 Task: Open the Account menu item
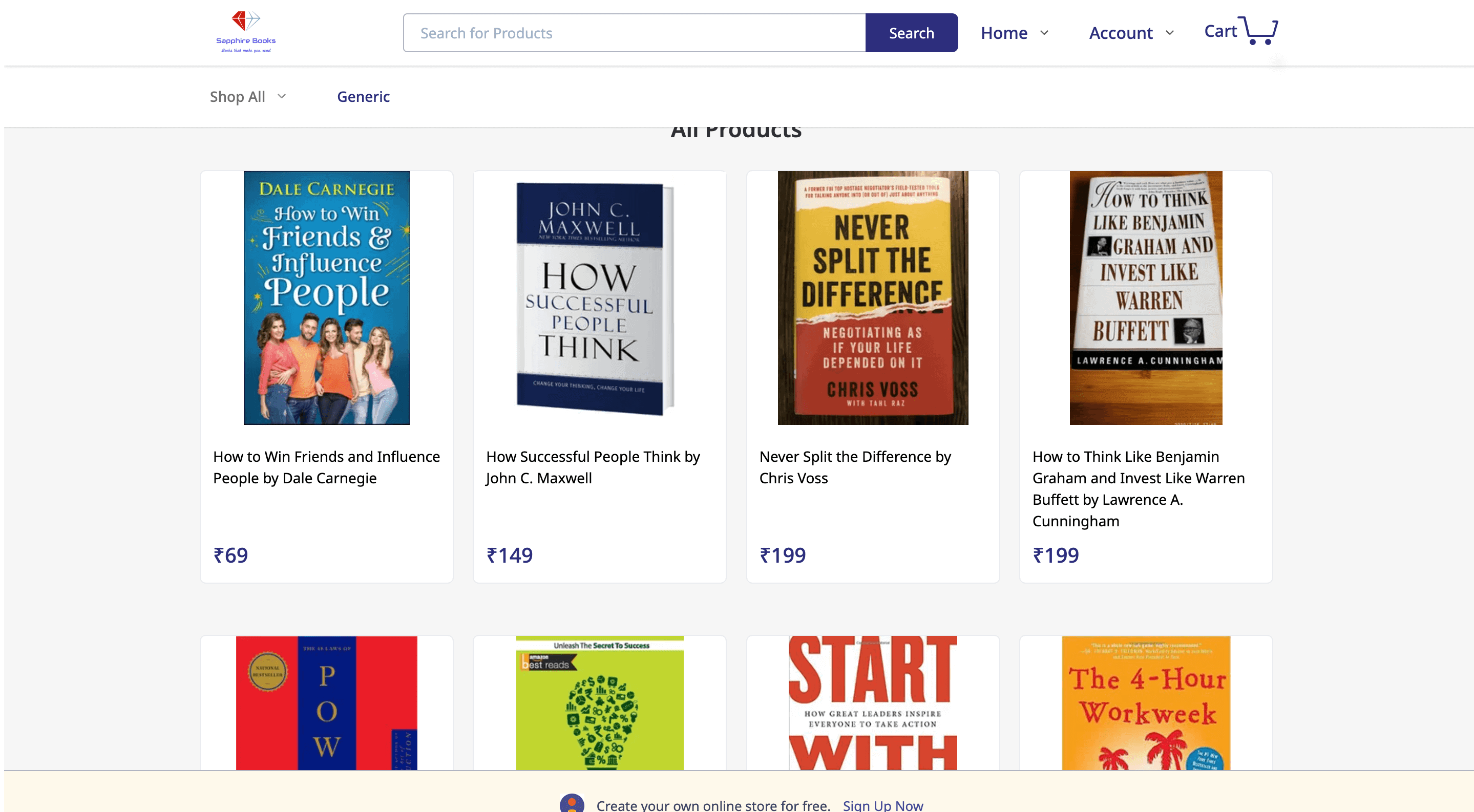[x=1121, y=33]
